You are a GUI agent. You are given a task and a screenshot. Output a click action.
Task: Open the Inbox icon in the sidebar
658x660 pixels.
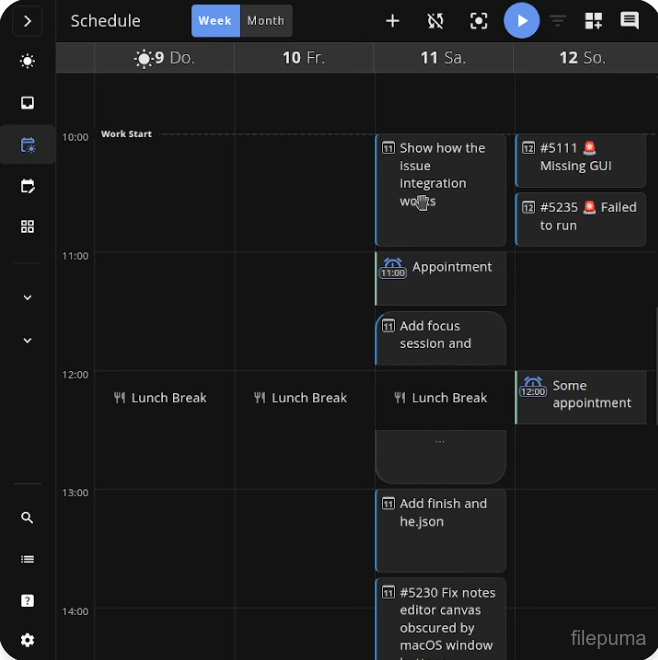[27, 103]
